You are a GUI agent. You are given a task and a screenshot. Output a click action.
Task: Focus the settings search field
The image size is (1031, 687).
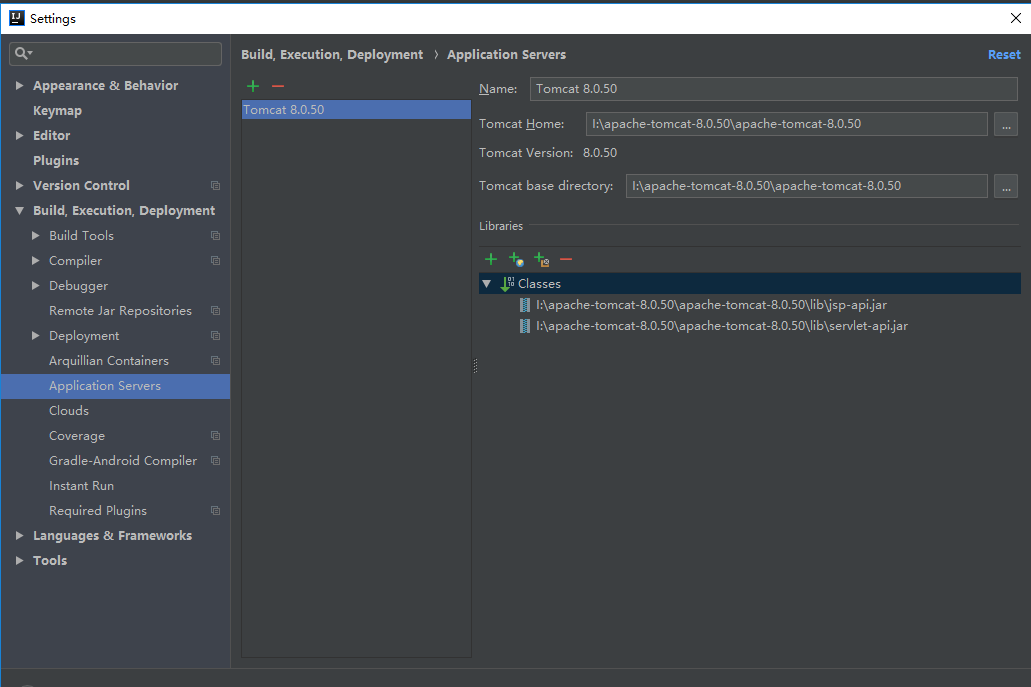click(x=116, y=54)
